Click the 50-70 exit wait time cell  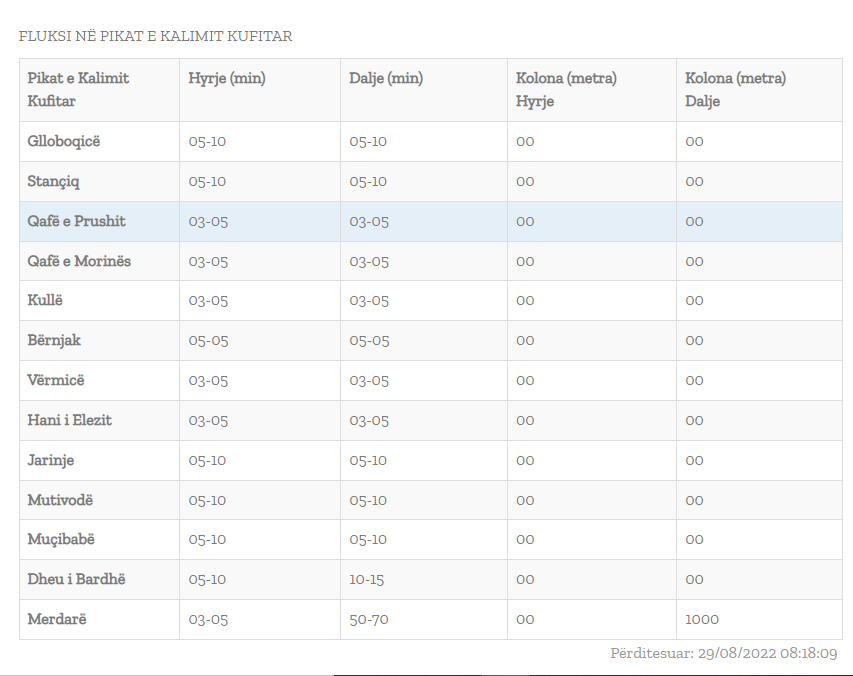[369, 619]
